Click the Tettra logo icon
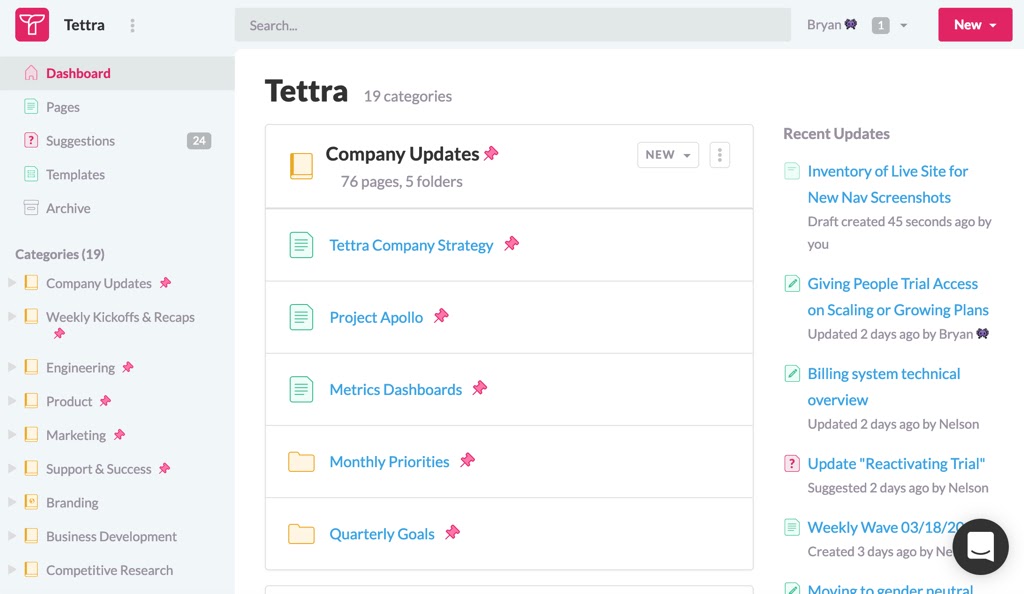This screenshot has width=1024, height=594. coord(32,25)
